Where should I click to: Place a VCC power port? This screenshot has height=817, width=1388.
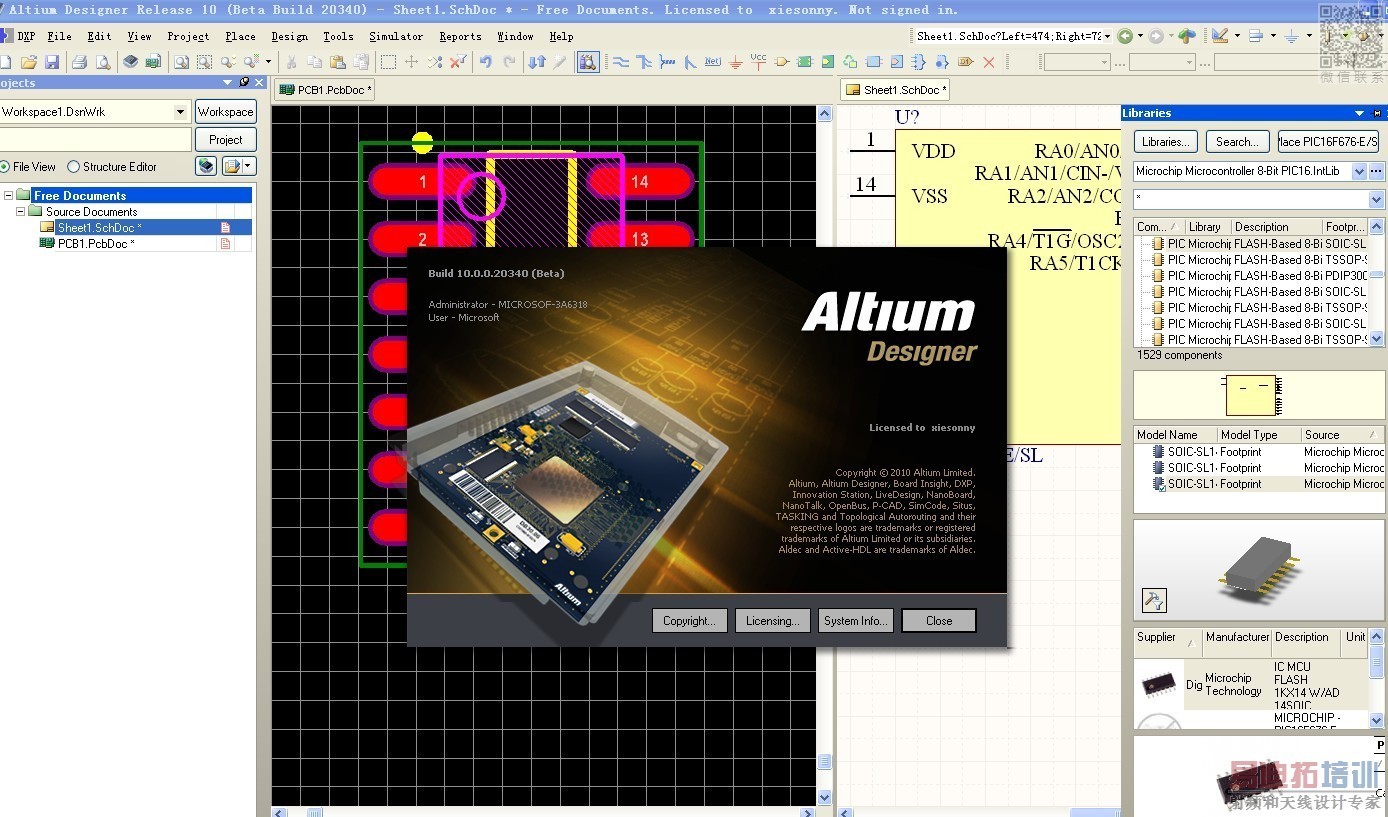(759, 62)
